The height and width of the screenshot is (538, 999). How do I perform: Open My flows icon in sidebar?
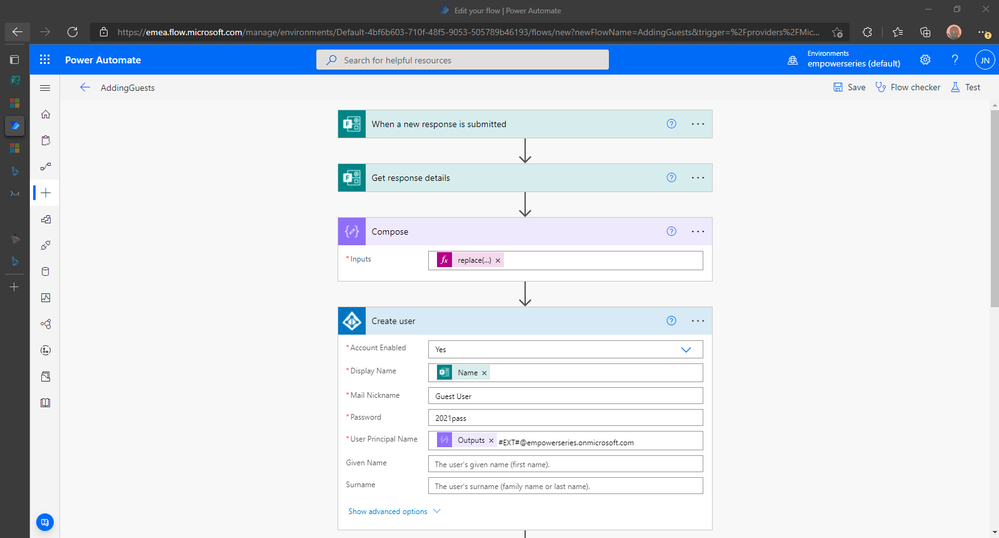(x=45, y=166)
